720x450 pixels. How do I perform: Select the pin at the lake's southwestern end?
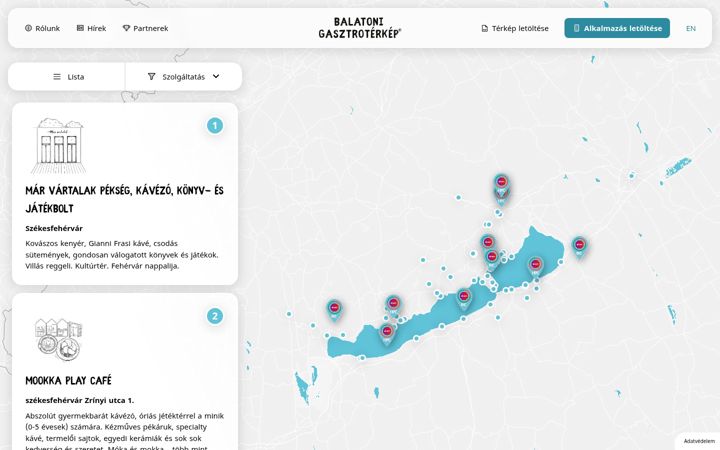click(387, 333)
